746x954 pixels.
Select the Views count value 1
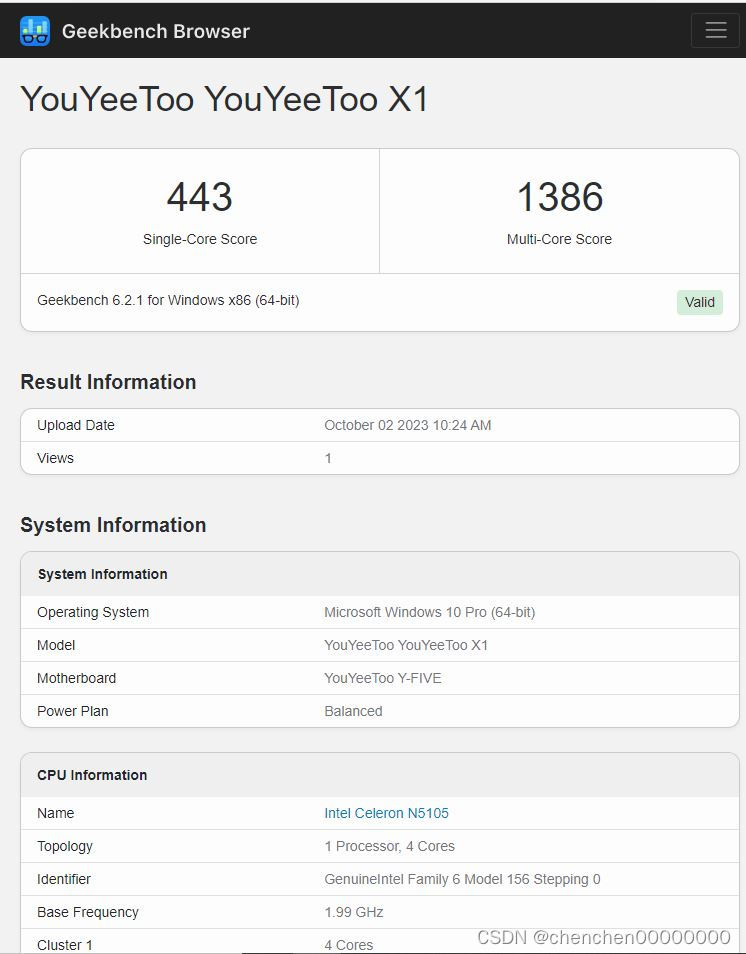click(328, 458)
